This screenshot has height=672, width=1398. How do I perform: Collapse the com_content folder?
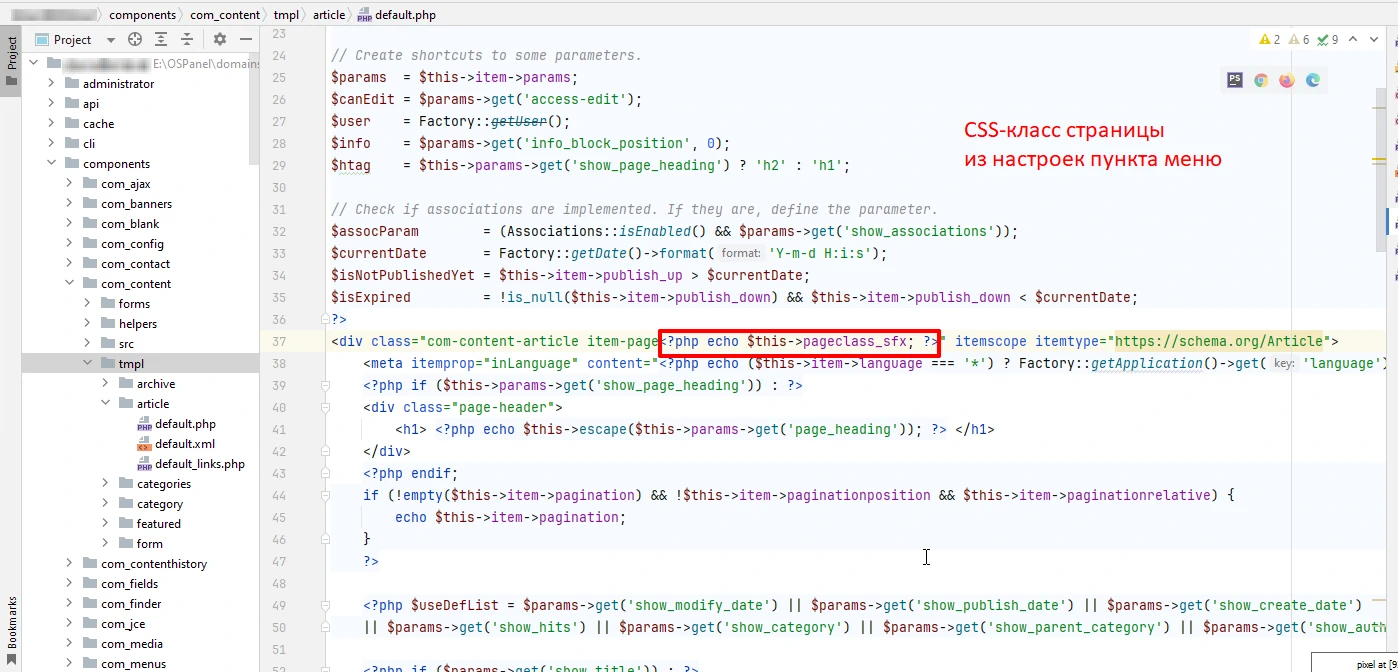point(69,283)
